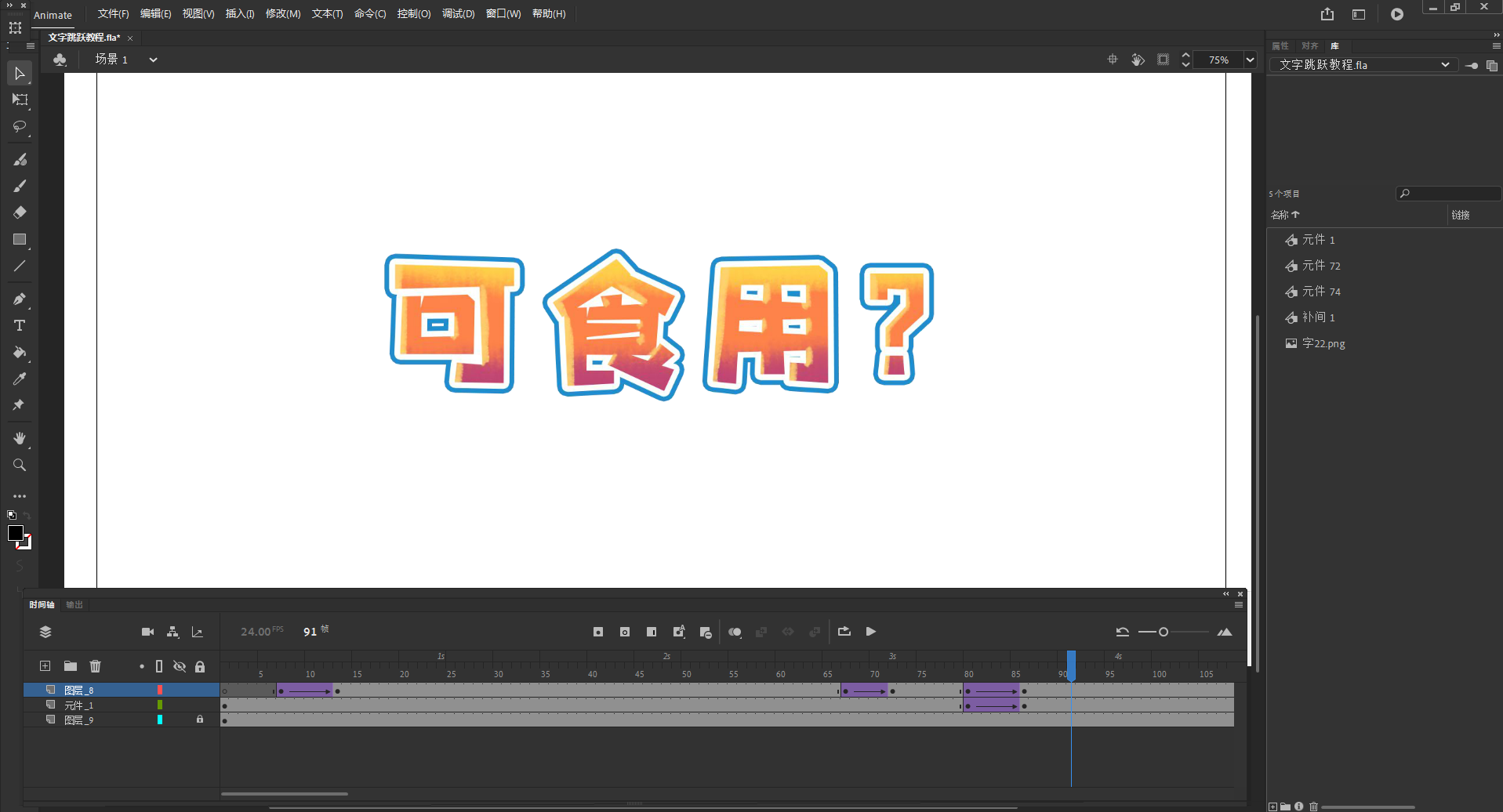The height and width of the screenshot is (812, 1503).
Task: Select the Free Transform tool
Action: [x=20, y=100]
